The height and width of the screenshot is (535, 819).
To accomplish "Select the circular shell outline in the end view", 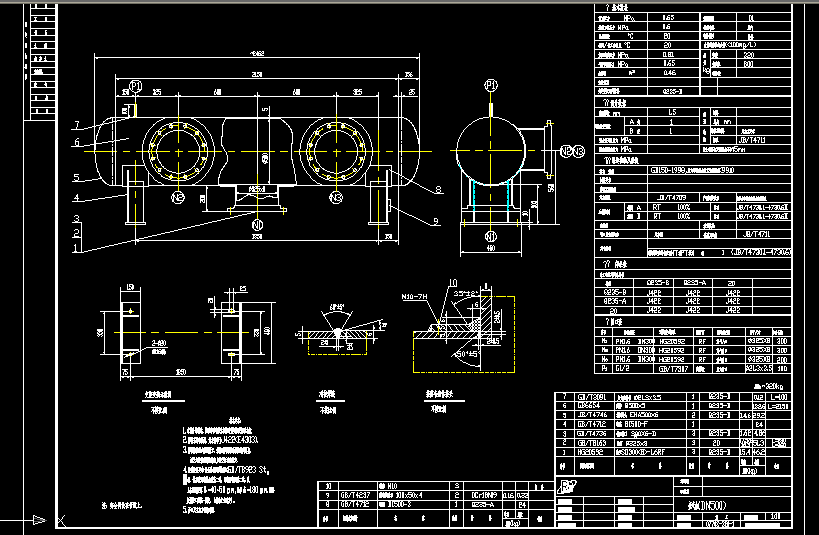I will (490, 152).
